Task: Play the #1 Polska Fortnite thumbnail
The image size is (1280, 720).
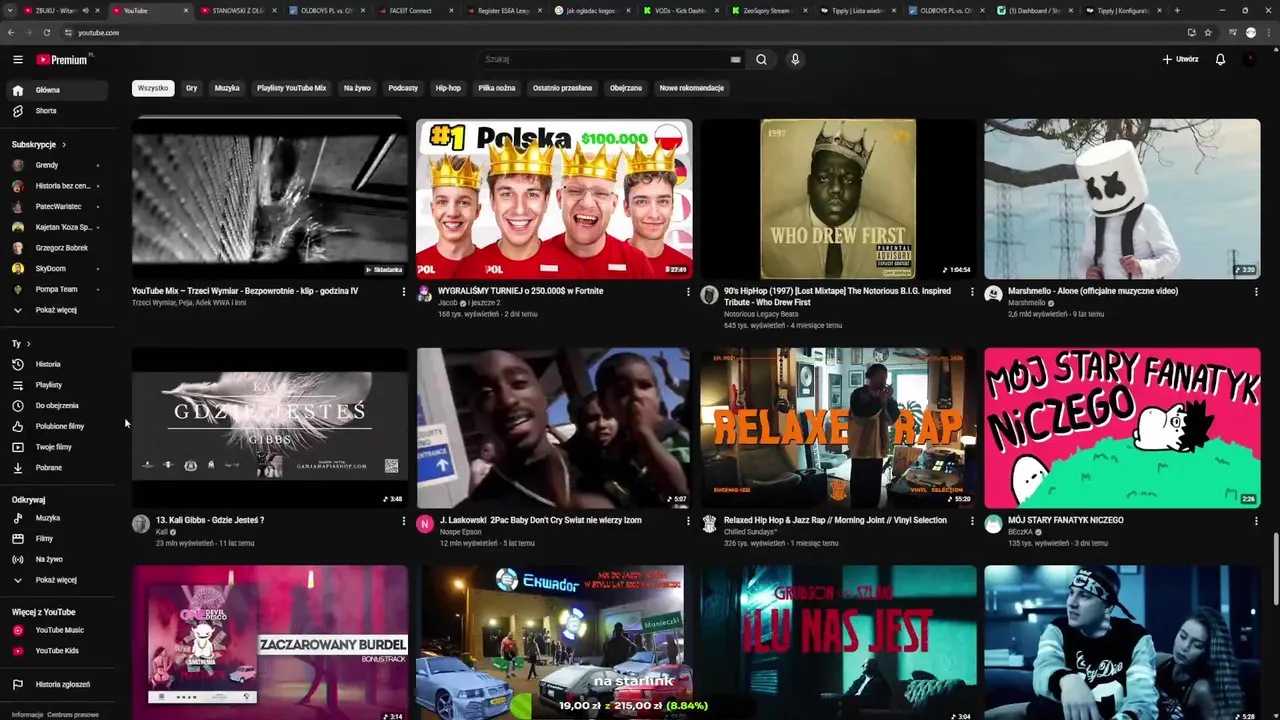Action: pos(554,199)
